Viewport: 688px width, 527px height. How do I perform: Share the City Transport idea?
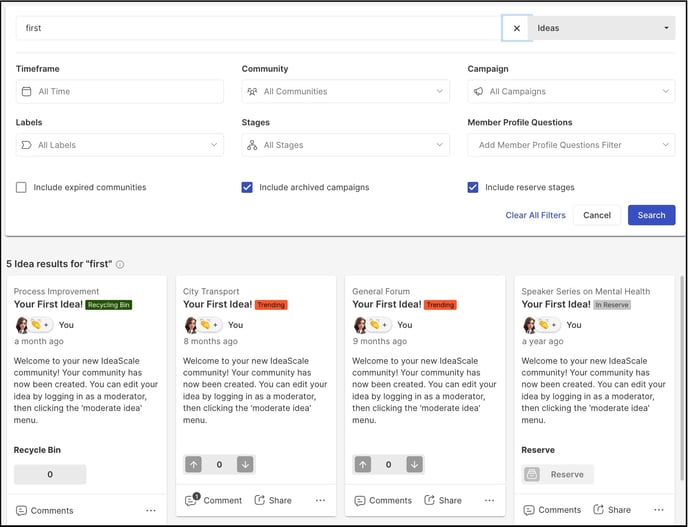click(273, 500)
